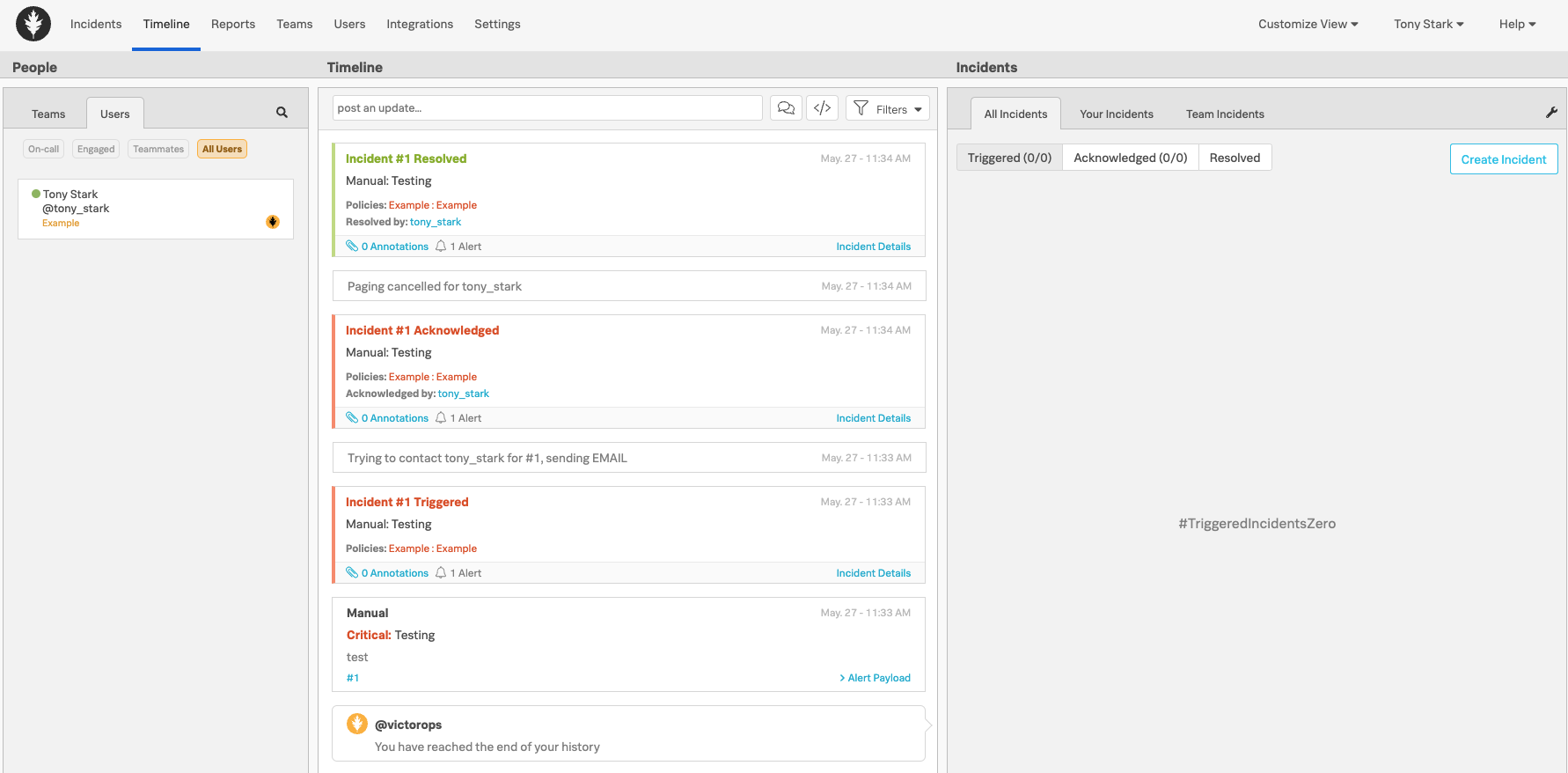This screenshot has height=773, width=1568.
Task: Open Incident Details for the Triggered incident
Action: 874,573
